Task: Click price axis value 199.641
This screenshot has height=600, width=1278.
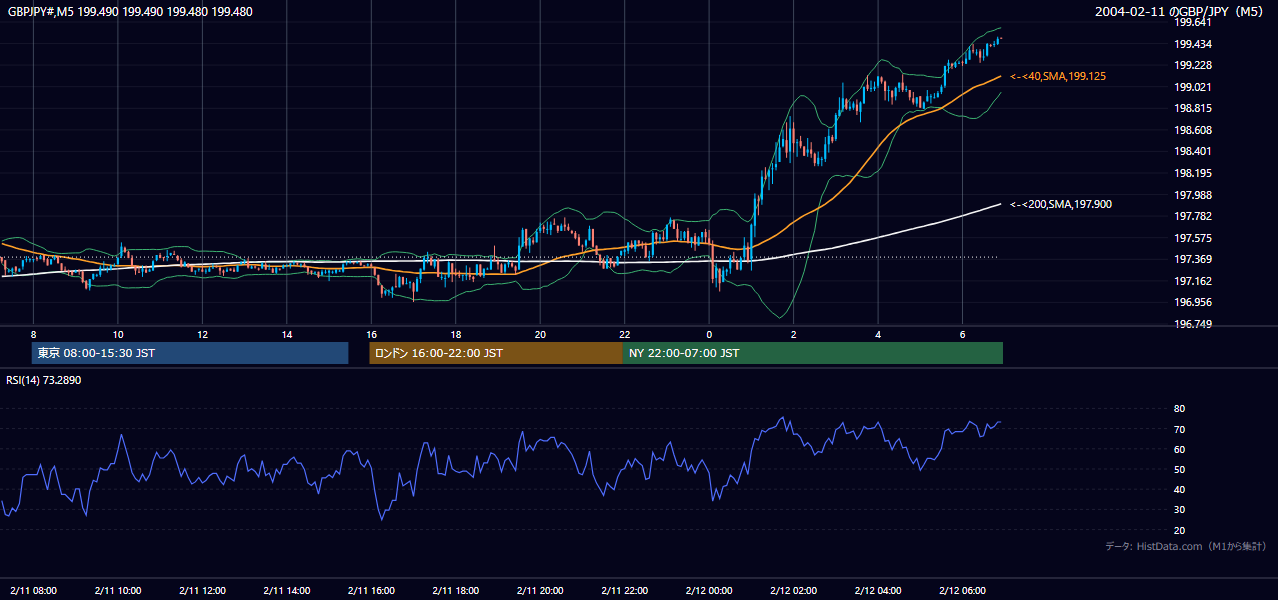Action: [x=1192, y=23]
